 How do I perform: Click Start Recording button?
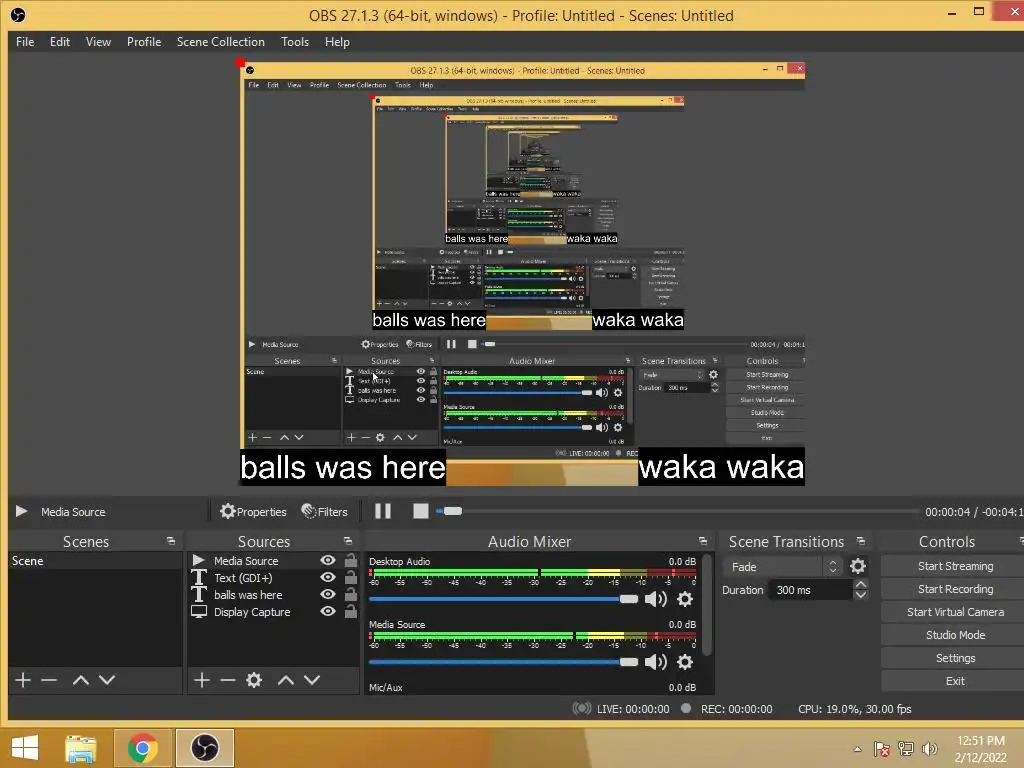tap(955, 589)
